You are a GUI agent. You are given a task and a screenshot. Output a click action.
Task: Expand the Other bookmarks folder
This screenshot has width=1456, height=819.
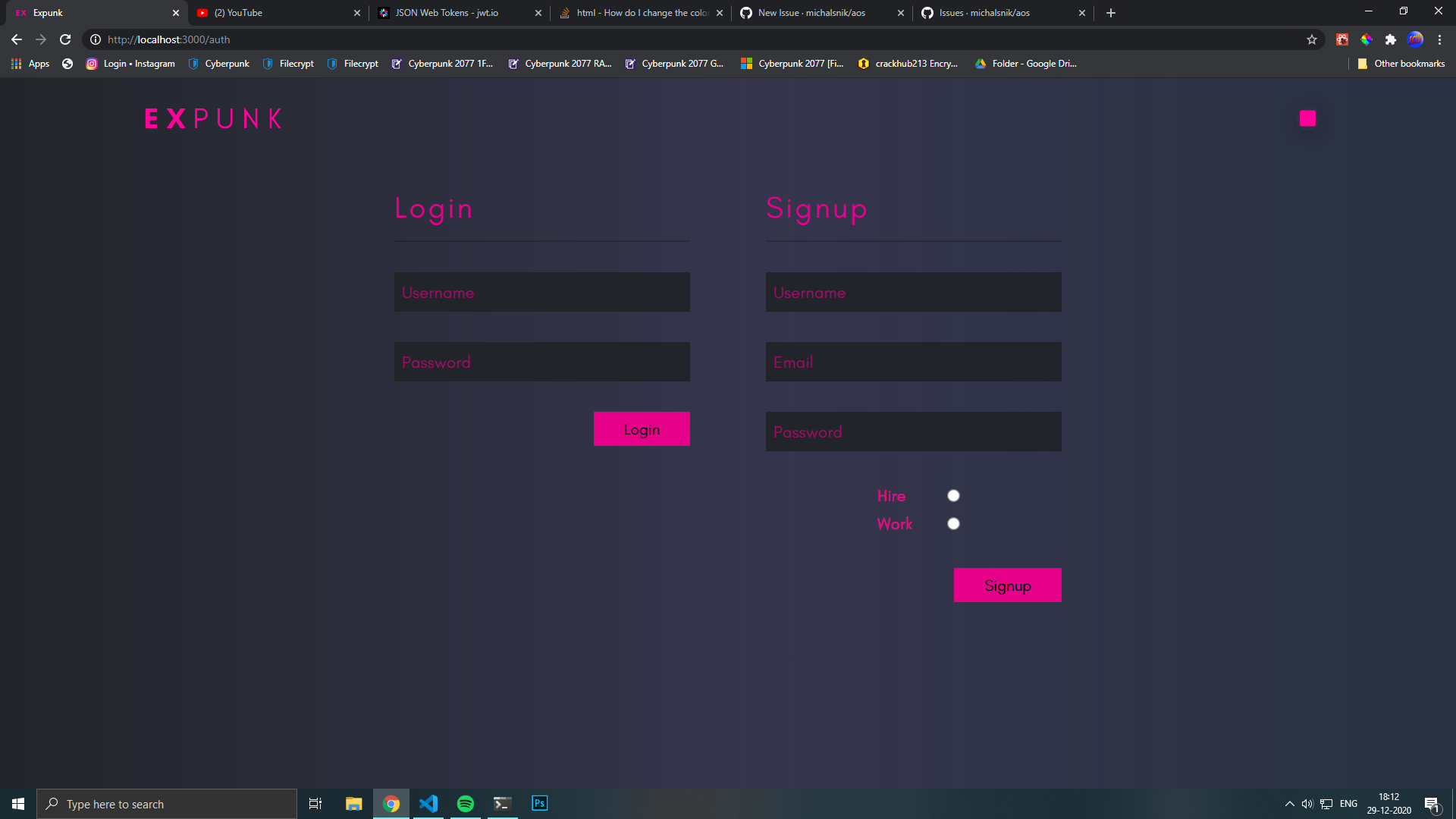(x=1401, y=64)
